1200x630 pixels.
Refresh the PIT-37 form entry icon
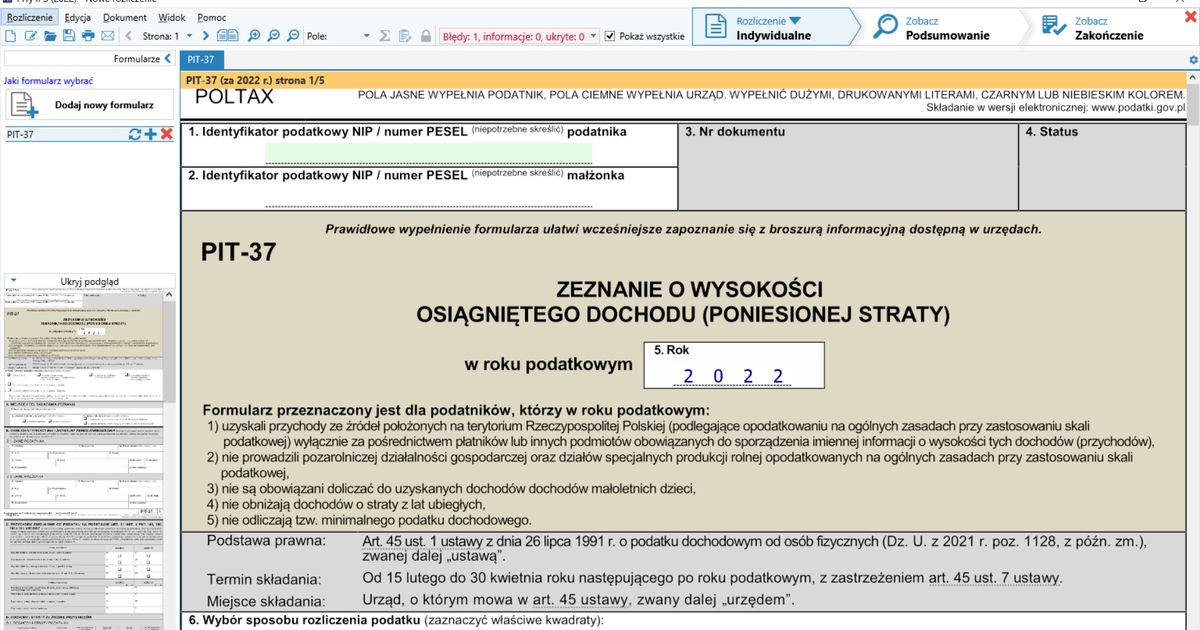[135, 133]
